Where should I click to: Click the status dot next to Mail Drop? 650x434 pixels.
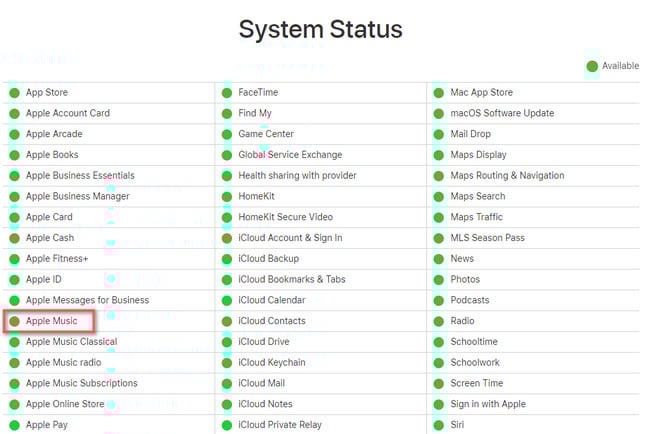[439, 134]
